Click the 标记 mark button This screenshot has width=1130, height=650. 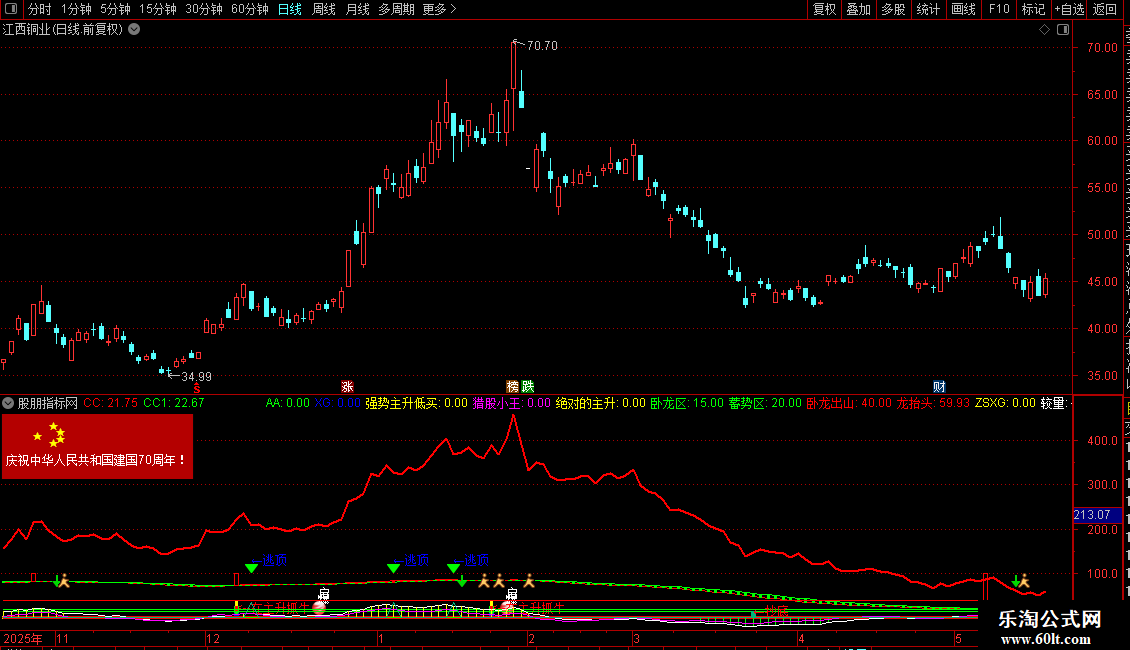(x=1033, y=9)
